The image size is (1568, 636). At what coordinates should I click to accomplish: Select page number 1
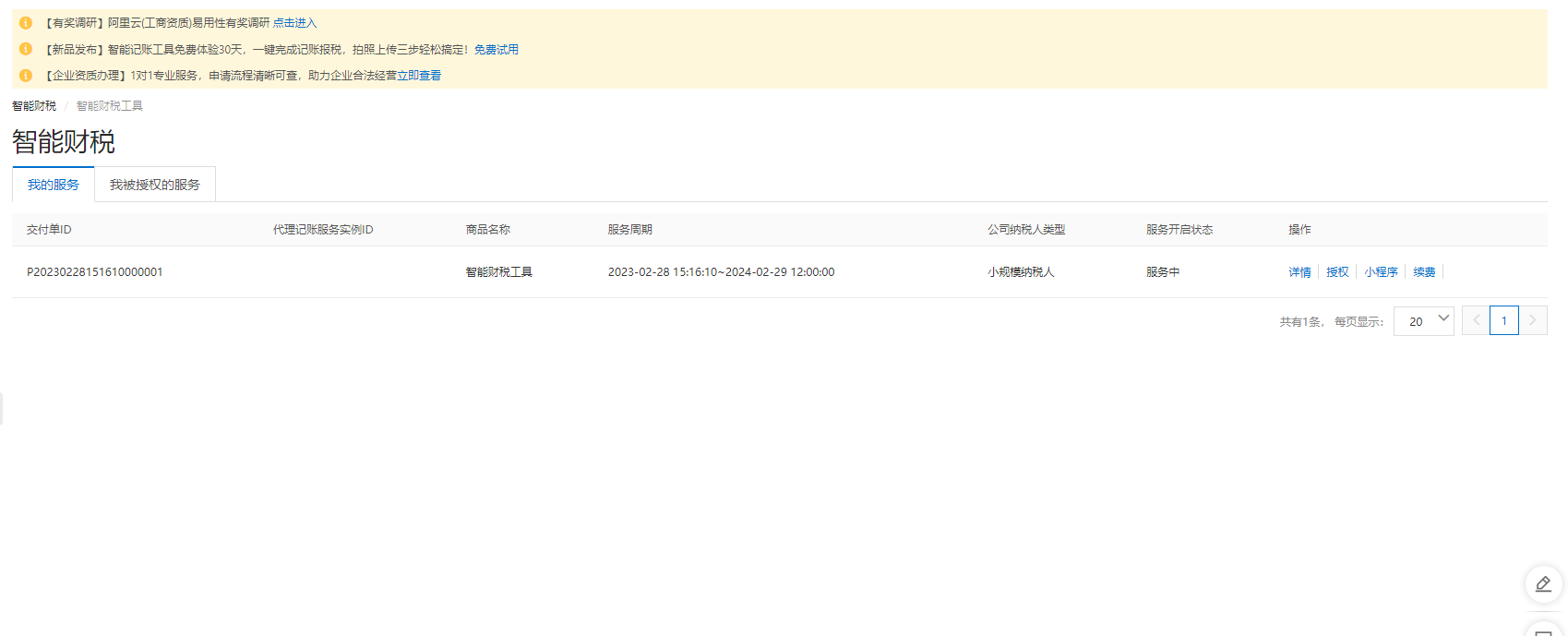(x=1504, y=320)
